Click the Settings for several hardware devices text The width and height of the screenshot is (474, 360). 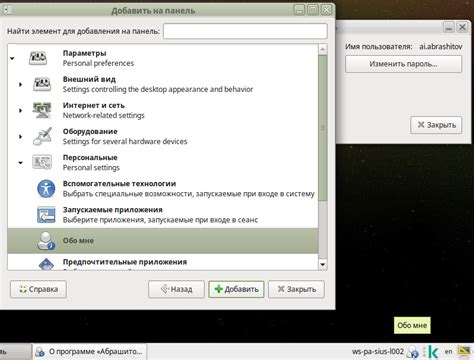125,141
